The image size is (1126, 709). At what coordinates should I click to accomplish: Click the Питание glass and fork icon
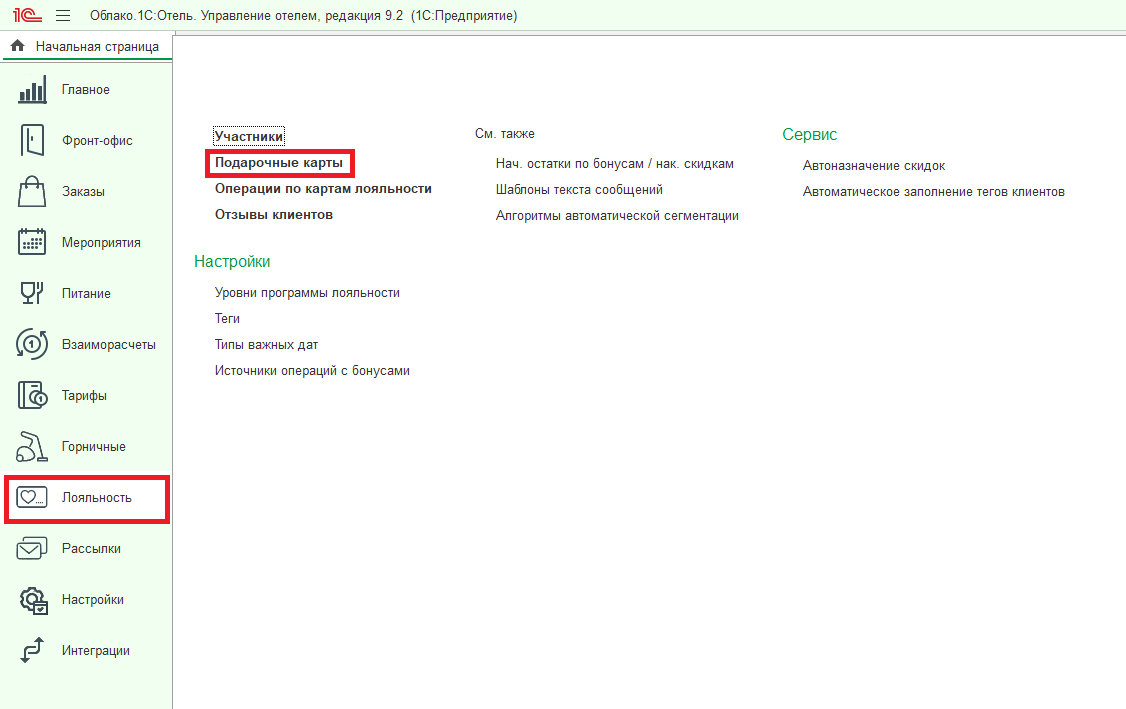32,293
